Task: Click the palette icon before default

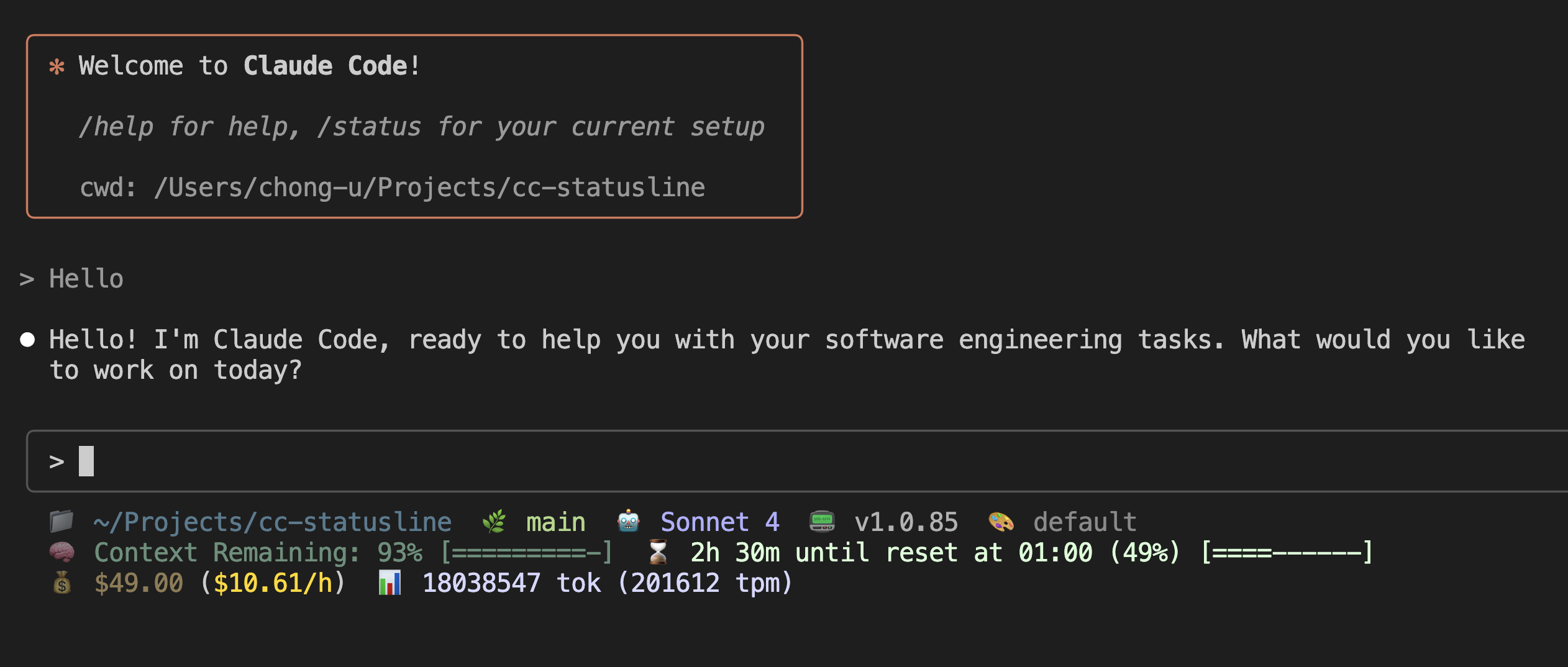Action: [x=1001, y=522]
